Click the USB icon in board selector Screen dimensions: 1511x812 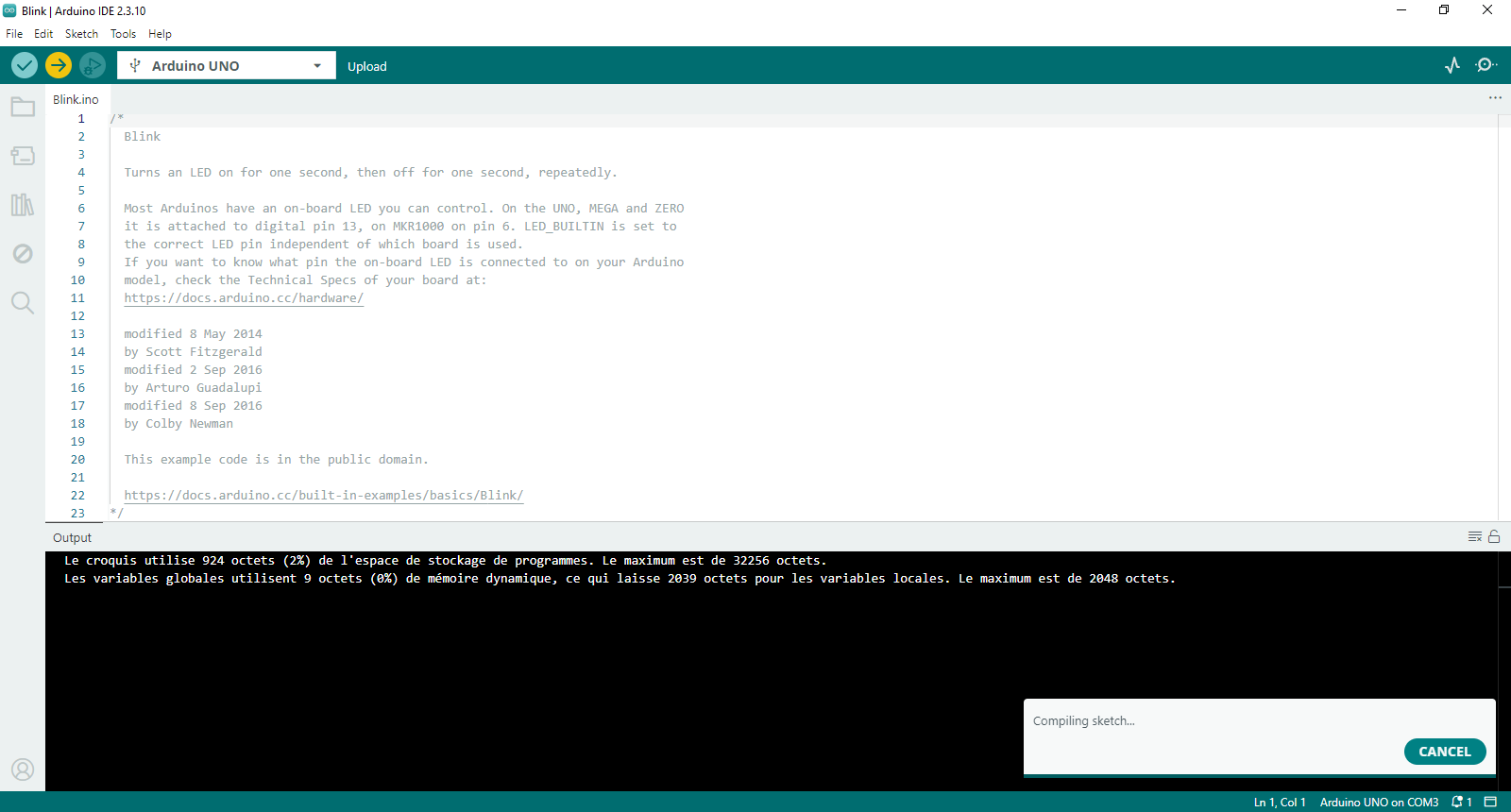[x=135, y=65]
